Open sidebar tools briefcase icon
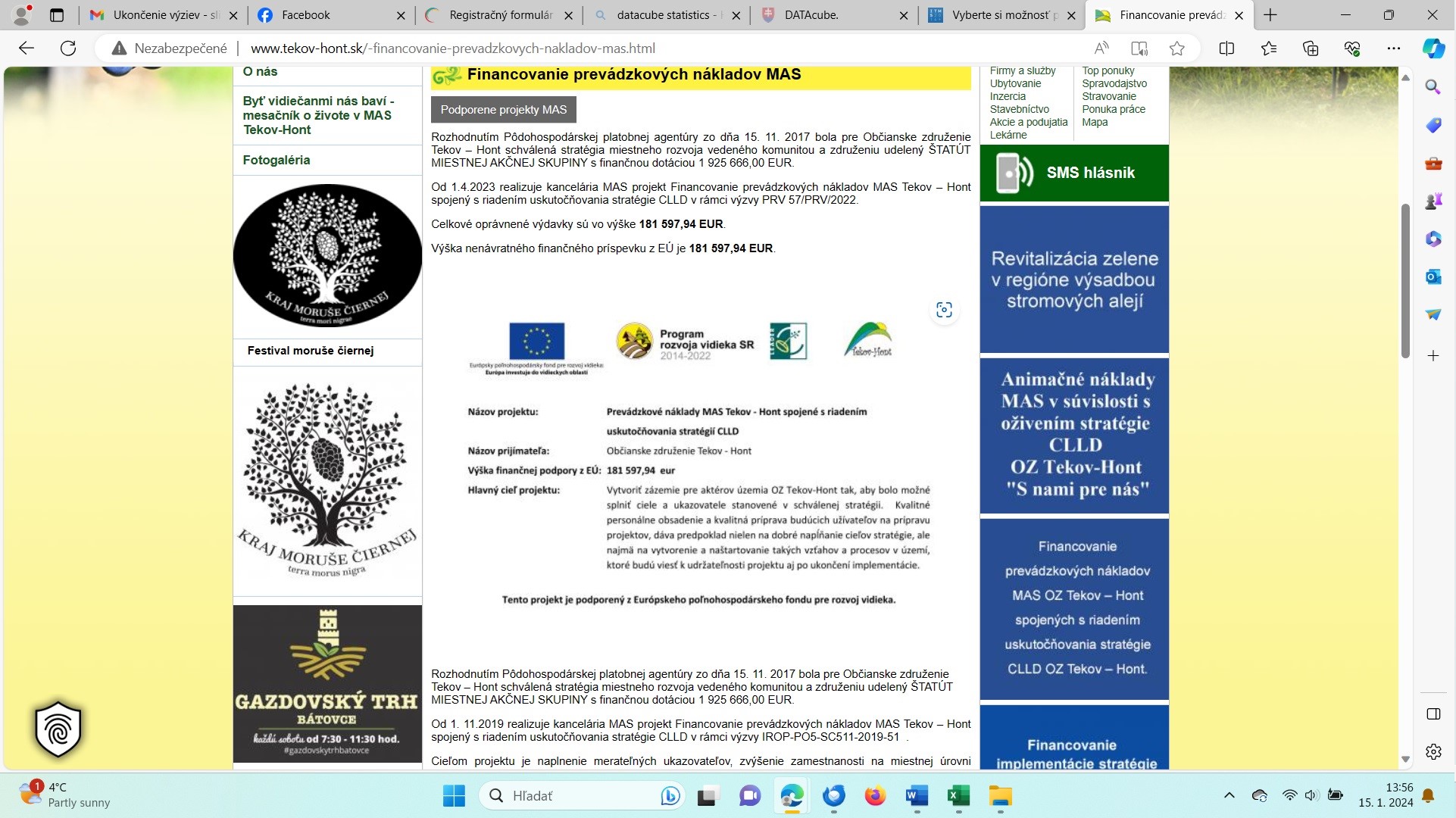The width and height of the screenshot is (1456, 818). coord(1433,163)
